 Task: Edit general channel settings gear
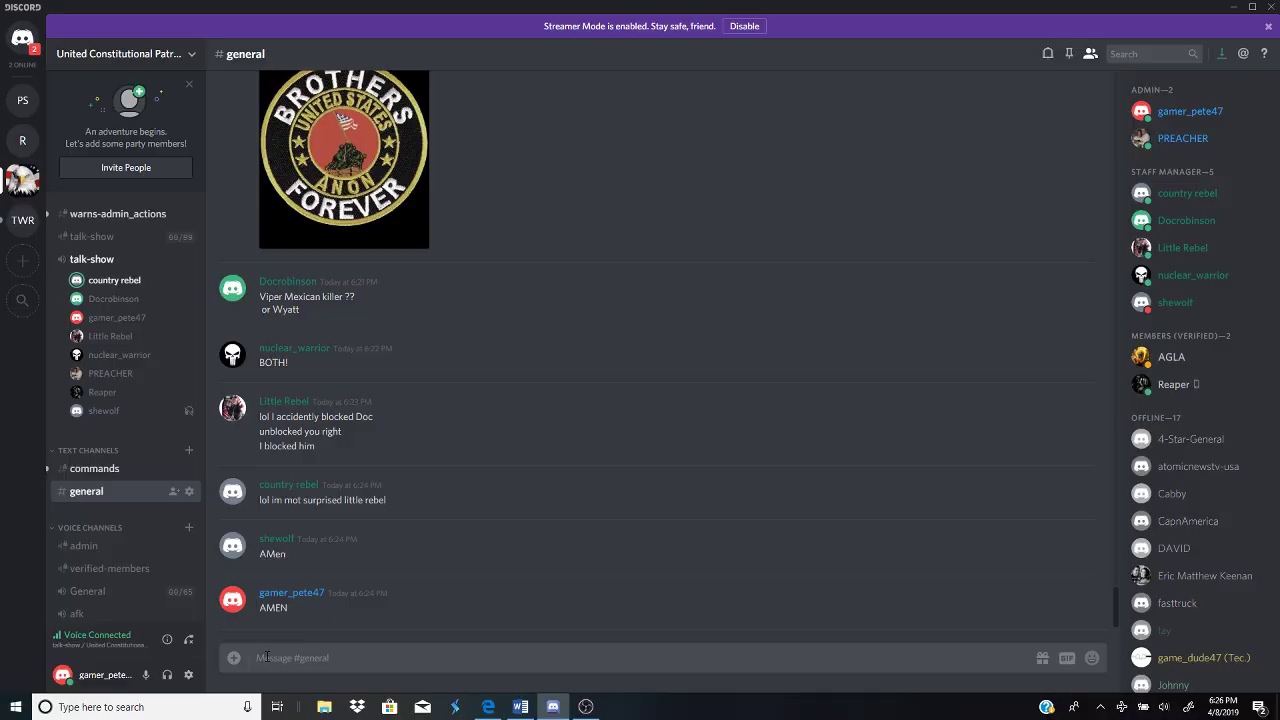tap(189, 492)
